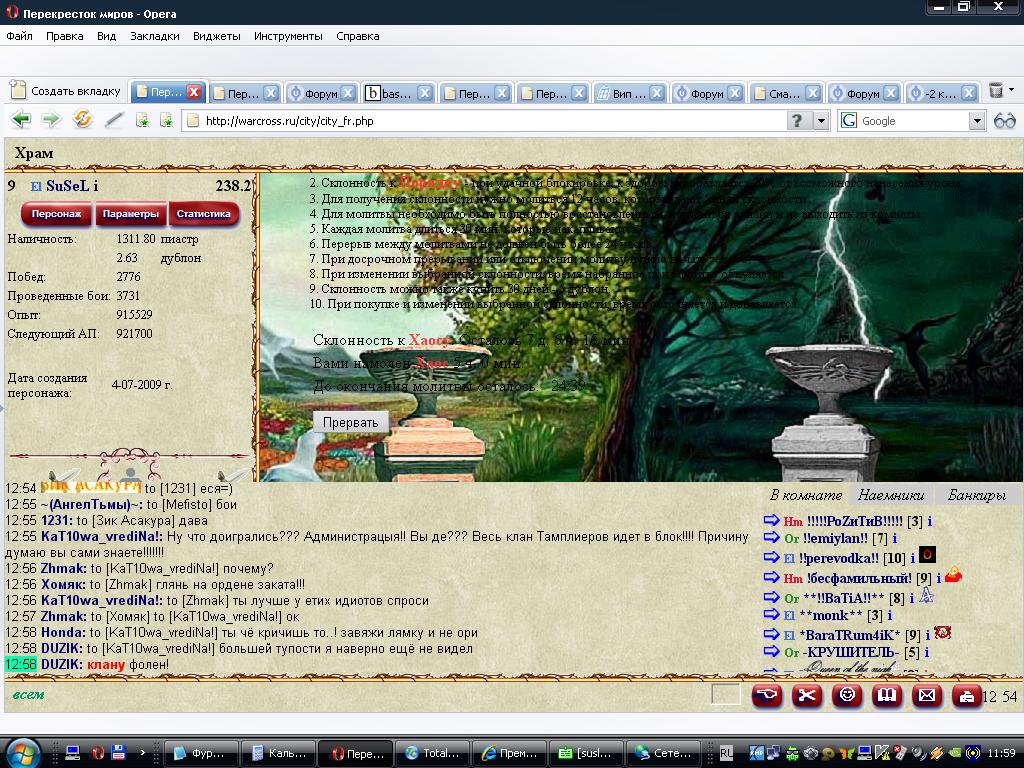1024x768 pixels.
Task: Click the small square box beside chat buttons
Action: tap(726, 694)
